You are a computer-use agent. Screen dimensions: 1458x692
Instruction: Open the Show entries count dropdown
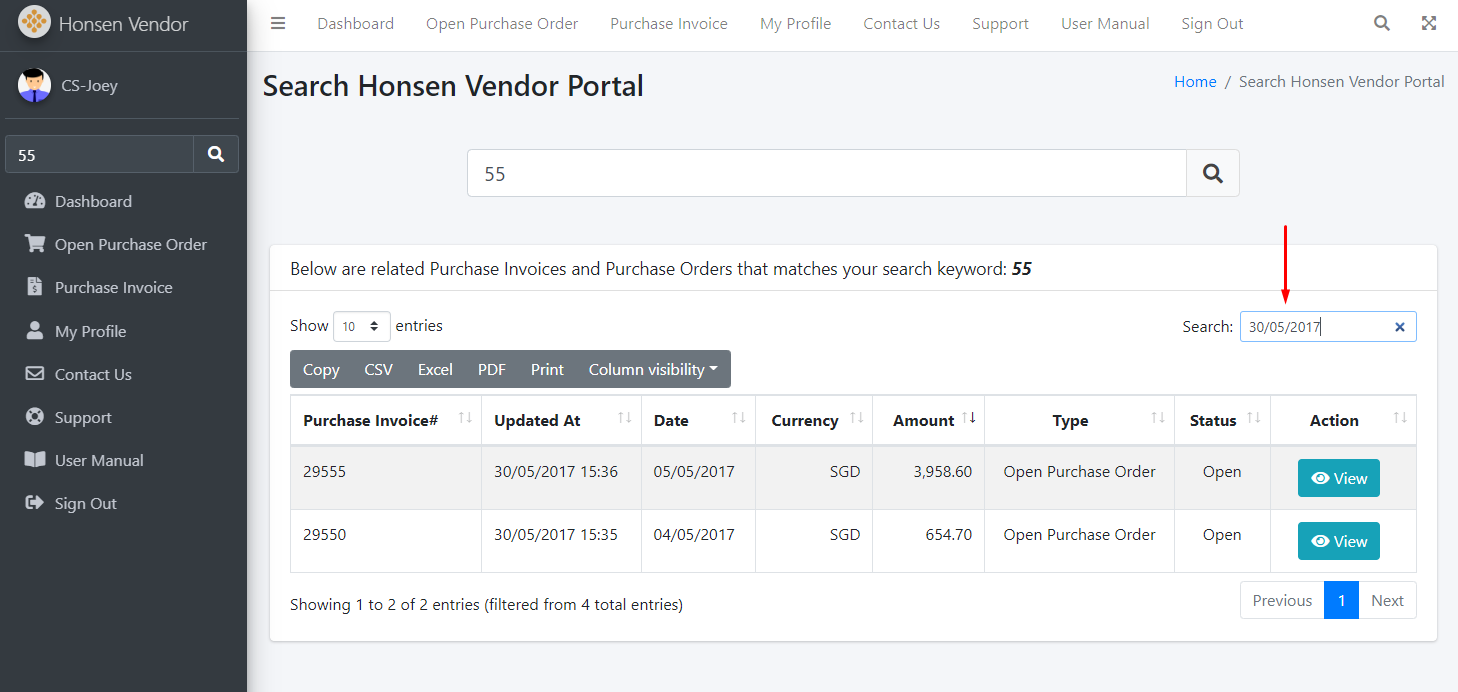[361, 326]
